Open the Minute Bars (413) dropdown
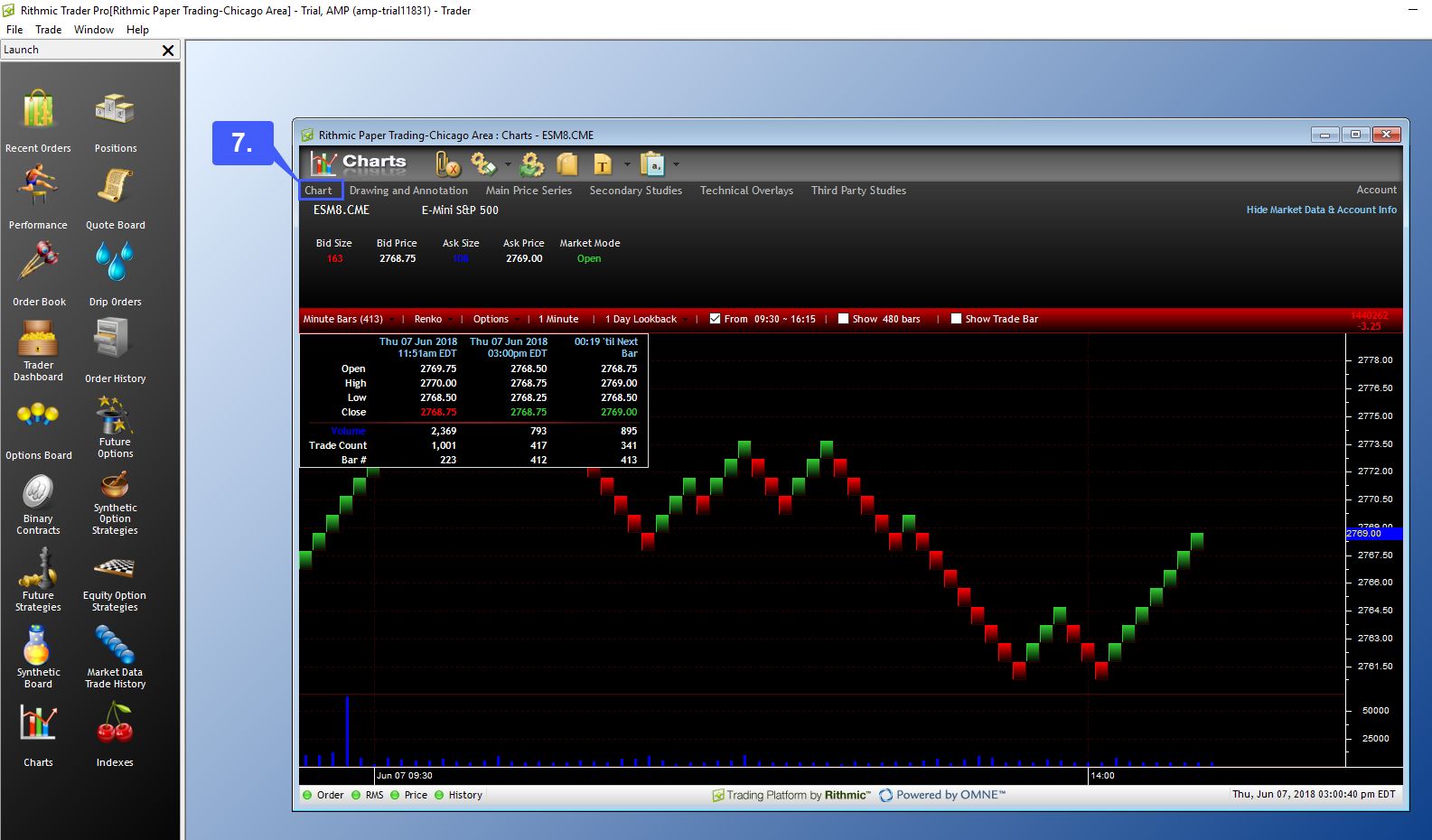Viewport: 1432px width, 840px height. 348,319
